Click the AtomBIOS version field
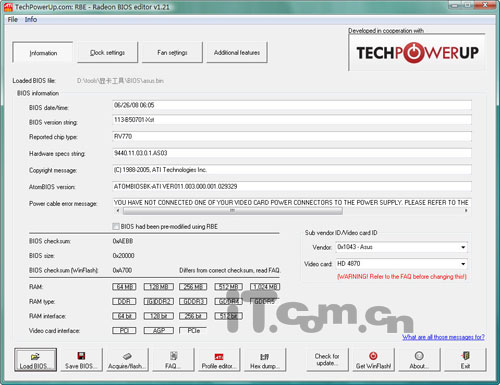This screenshot has height=385, width=500. (292, 187)
